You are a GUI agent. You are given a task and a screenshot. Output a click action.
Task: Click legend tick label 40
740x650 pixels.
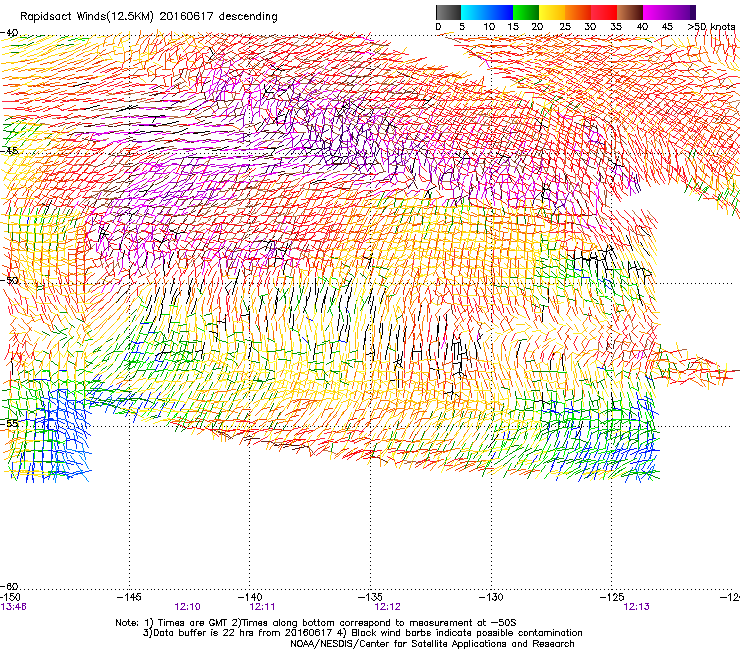point(642,27)
